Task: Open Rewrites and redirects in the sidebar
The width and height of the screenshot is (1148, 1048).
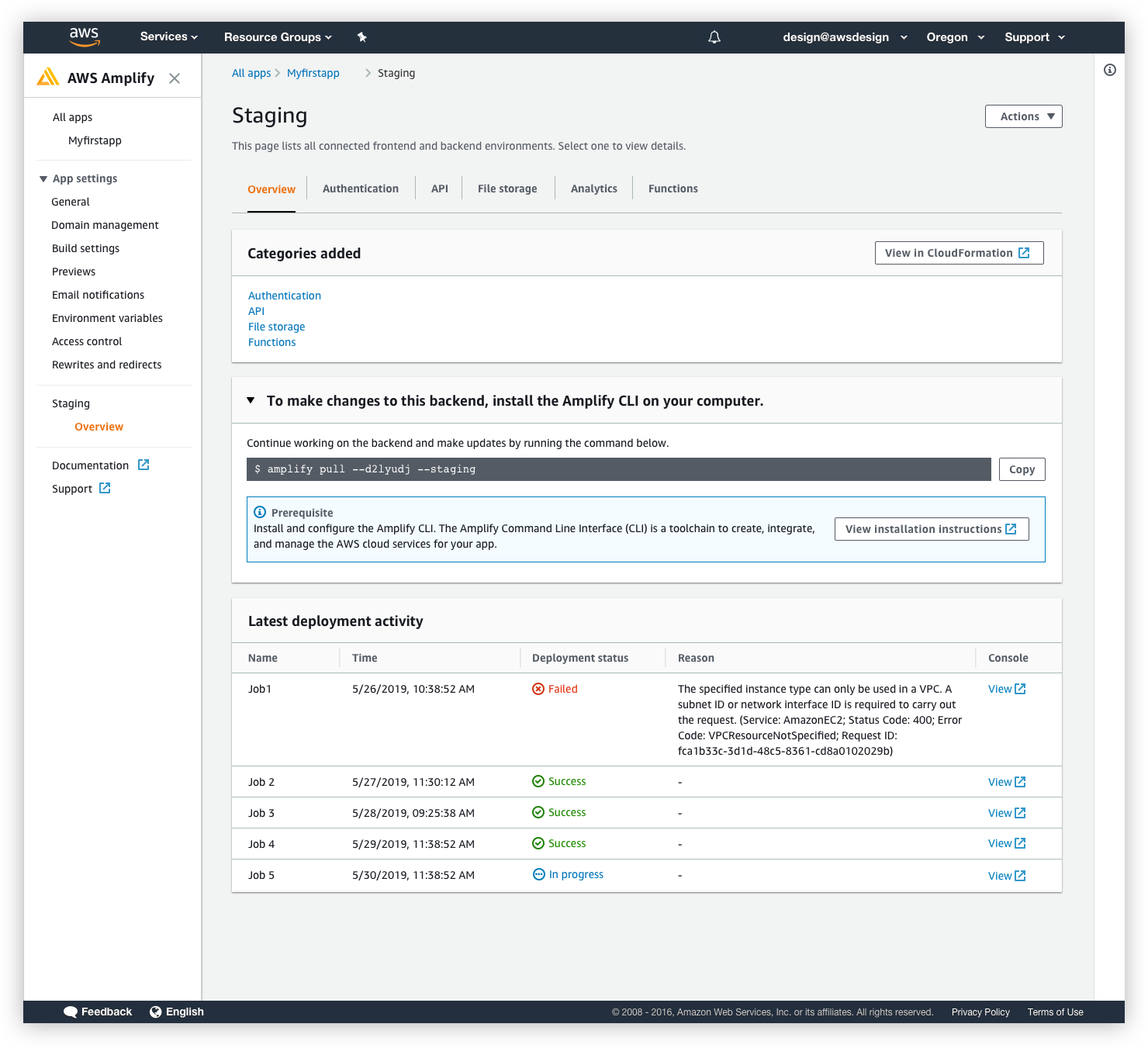Action: tap(106, 365)
